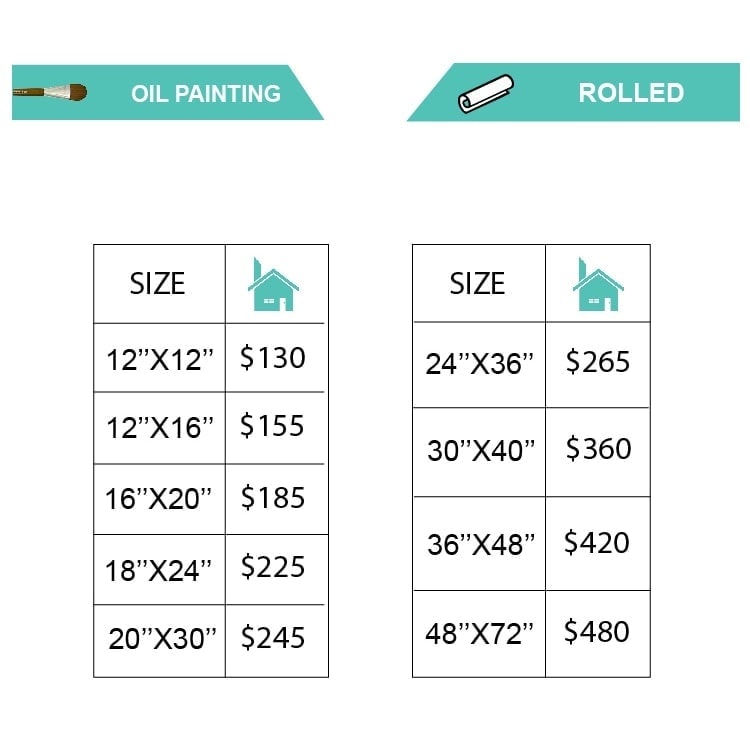Select the 18"X24" size option
This screenshot has height=750, width=750.
pyautogui.click(x=159, y=570)
